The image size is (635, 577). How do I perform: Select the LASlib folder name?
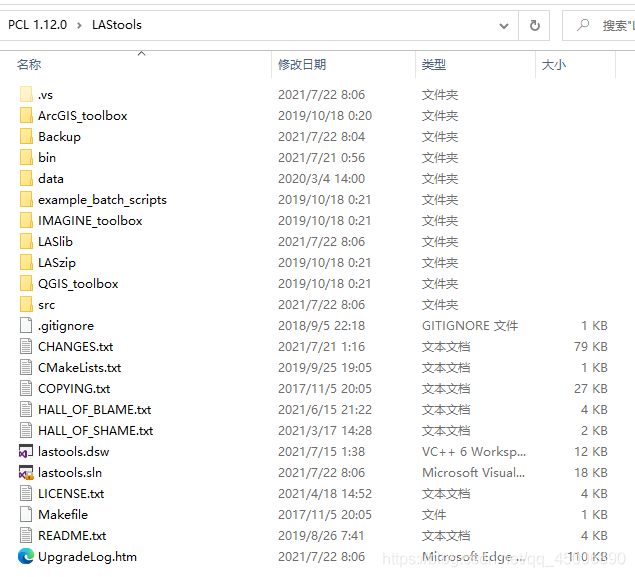[x=55, y=242]
